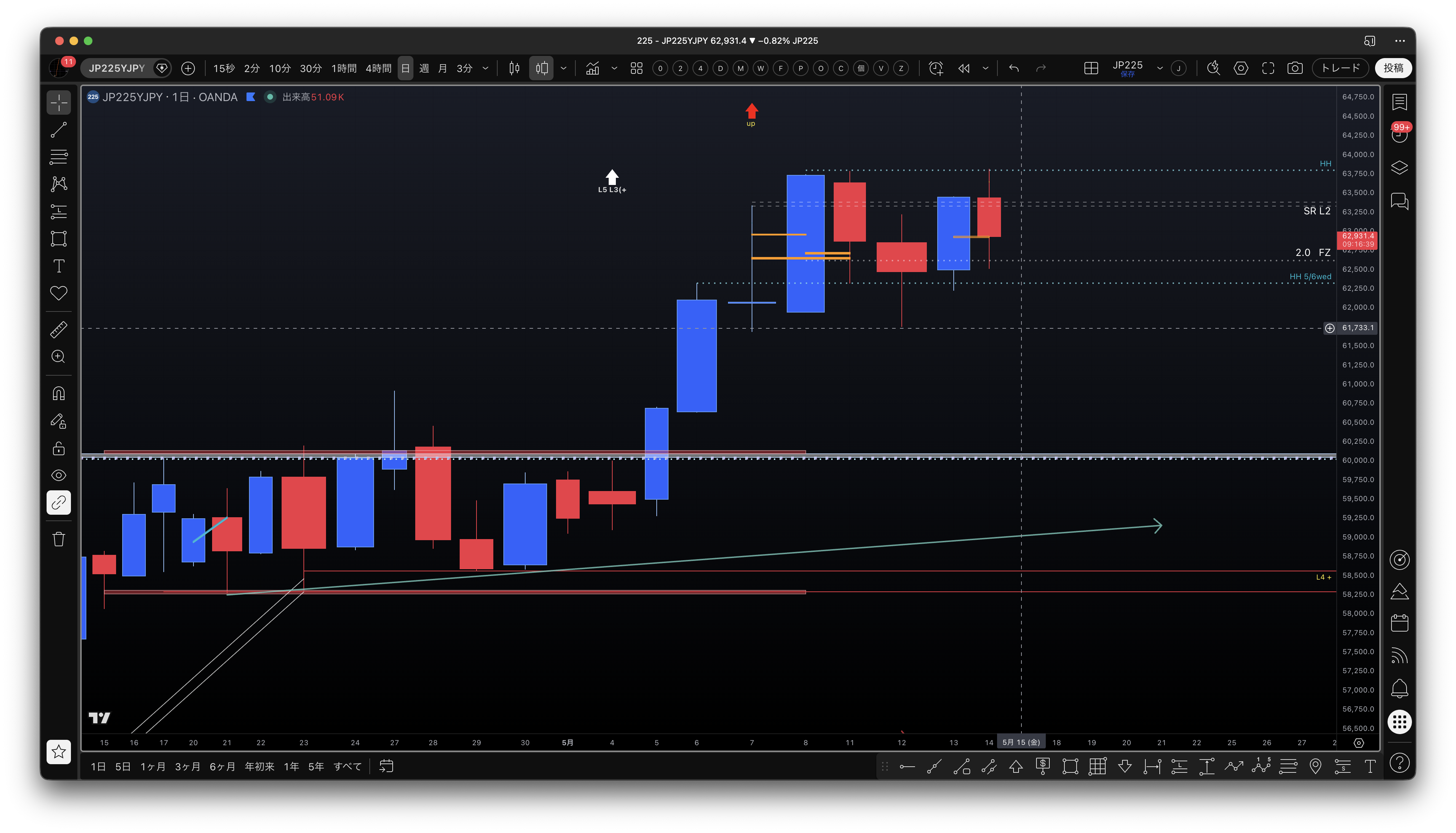
Task: Select the すべて date range
Action: click(x=348, y=767)
